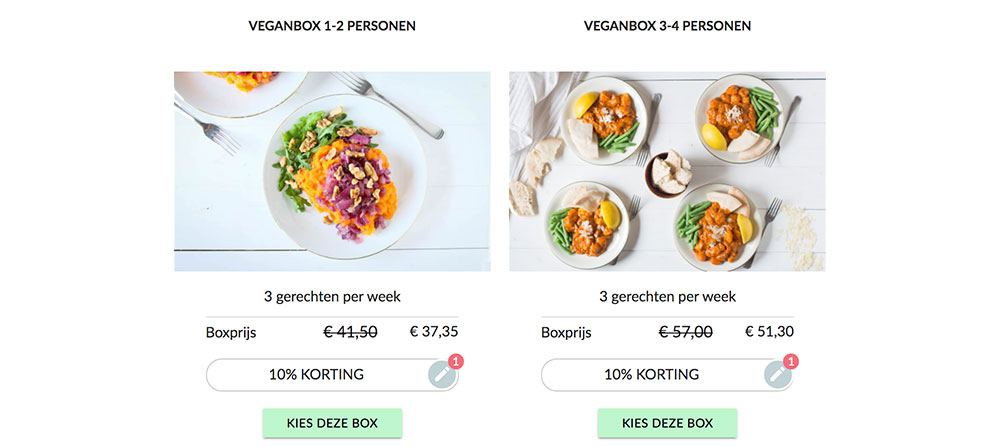The width and height of the screenshot is (1000, 447).
Task: Select the 10% korting field under 1-2 personen
Action: pos(316,375)
